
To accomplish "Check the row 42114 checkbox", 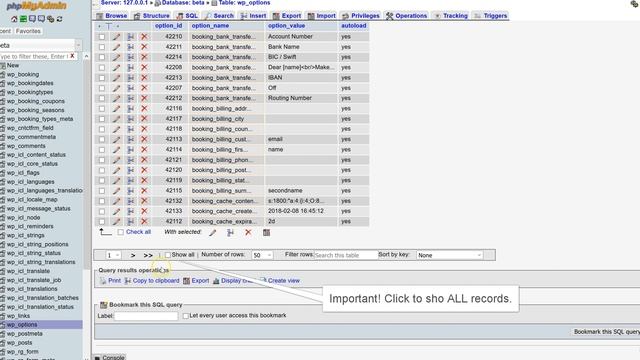I will point(102,150).
